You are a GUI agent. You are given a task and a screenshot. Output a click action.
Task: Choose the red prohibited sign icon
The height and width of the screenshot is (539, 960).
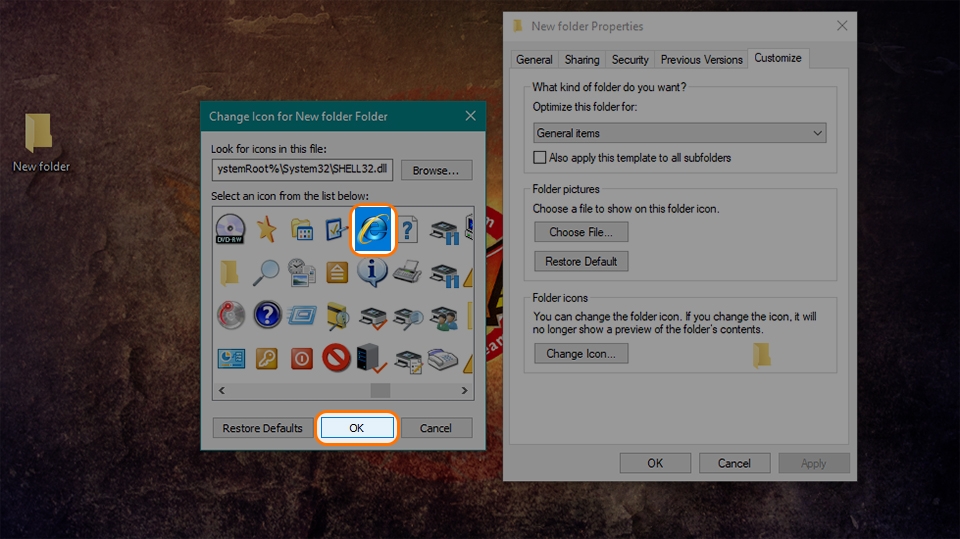click(x=336, y=357)
